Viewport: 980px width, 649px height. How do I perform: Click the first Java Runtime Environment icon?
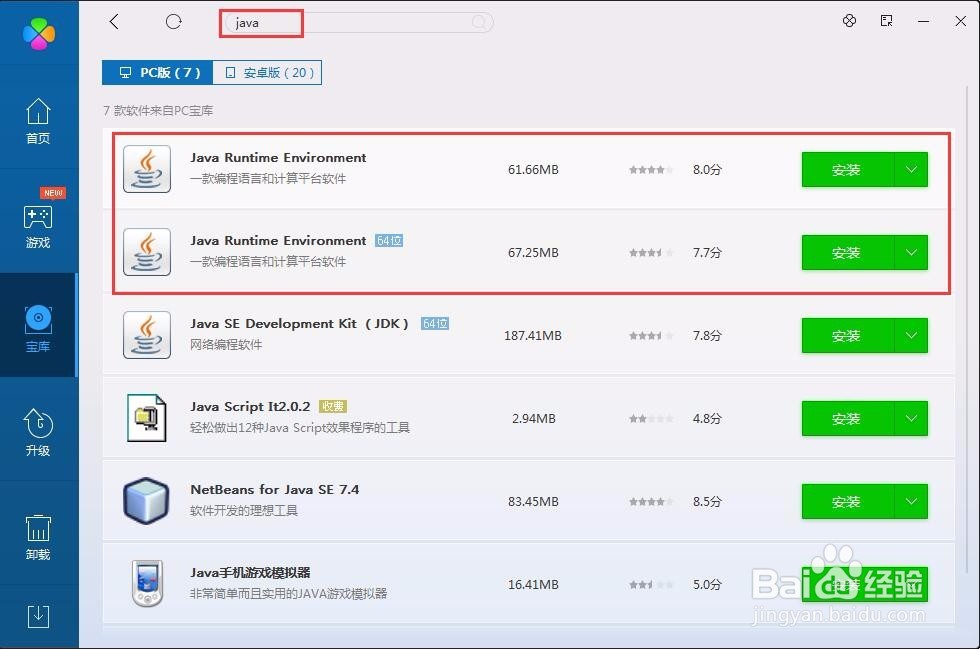click(147, 169)
